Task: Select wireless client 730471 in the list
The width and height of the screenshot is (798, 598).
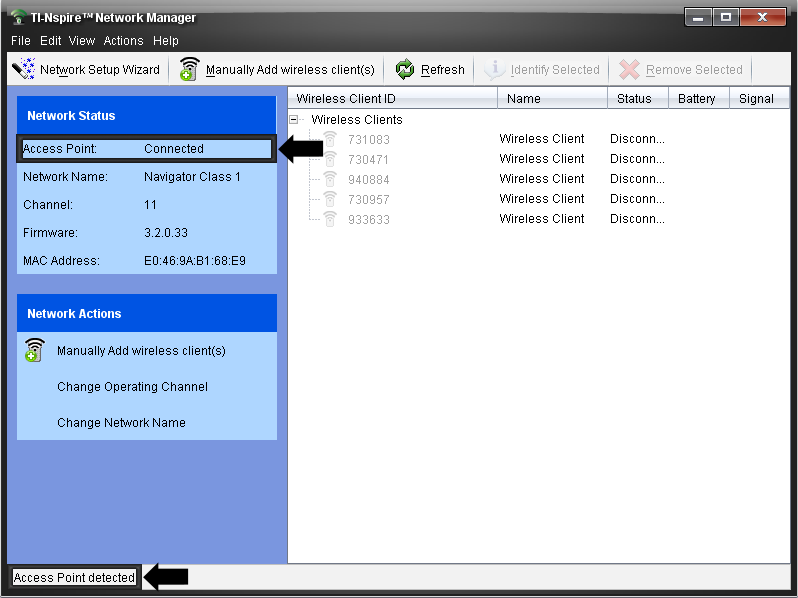Action: [x=368, y=160]
